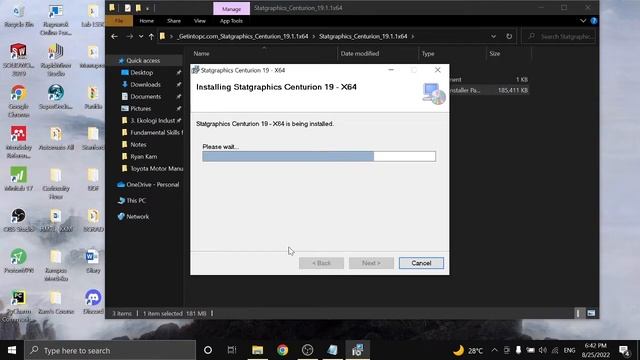640x360 pixels.
Task: Open the RapidMiner Studio desktop shortcut
Action: [56, 60]
